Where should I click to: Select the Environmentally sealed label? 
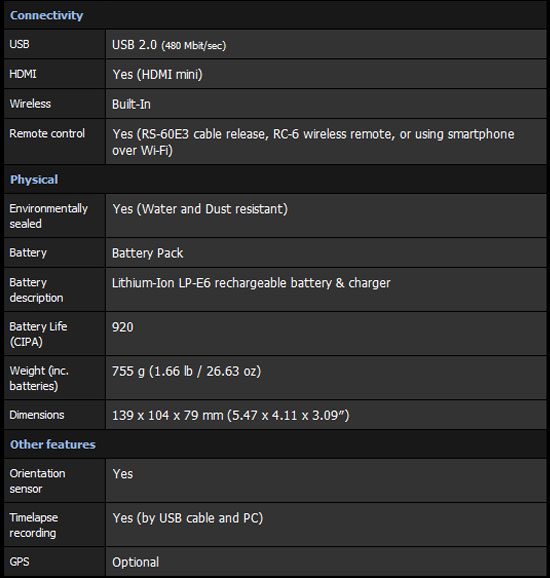[x=49, y=216]
